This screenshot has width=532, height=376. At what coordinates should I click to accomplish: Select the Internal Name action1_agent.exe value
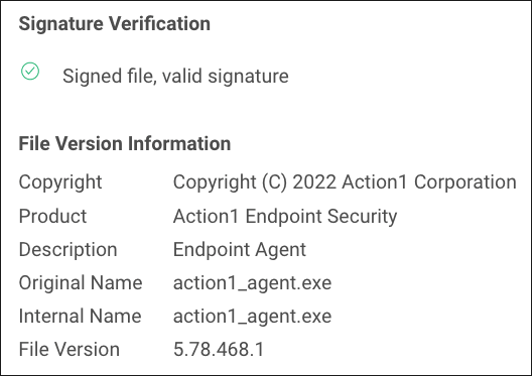point(252,317)
